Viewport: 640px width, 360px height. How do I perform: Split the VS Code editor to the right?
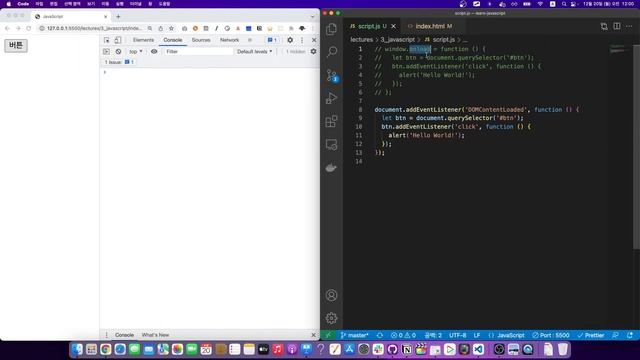617,26
